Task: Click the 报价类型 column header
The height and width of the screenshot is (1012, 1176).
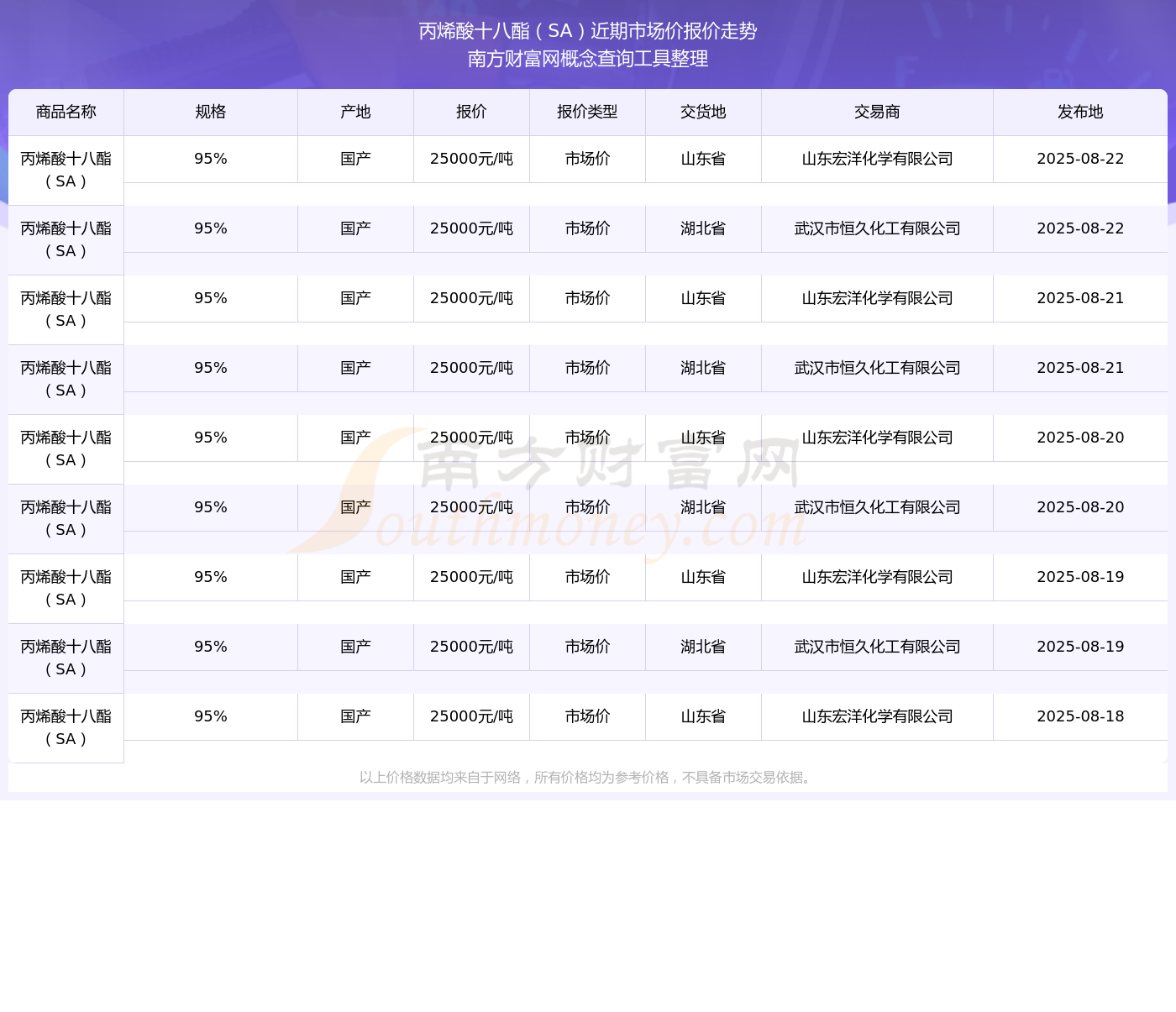Action: tap(588, 112)
